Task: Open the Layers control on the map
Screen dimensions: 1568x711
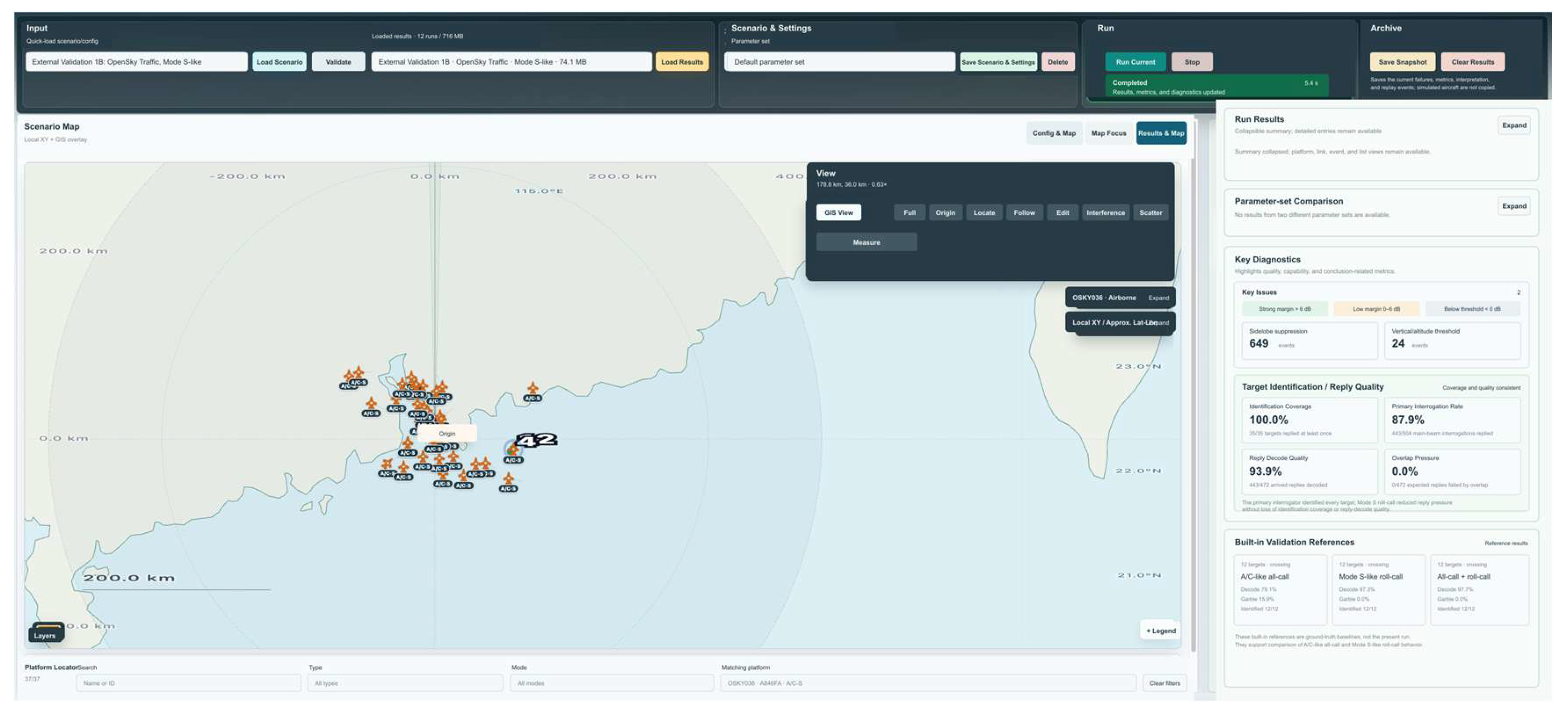Action: click(45, 634)
